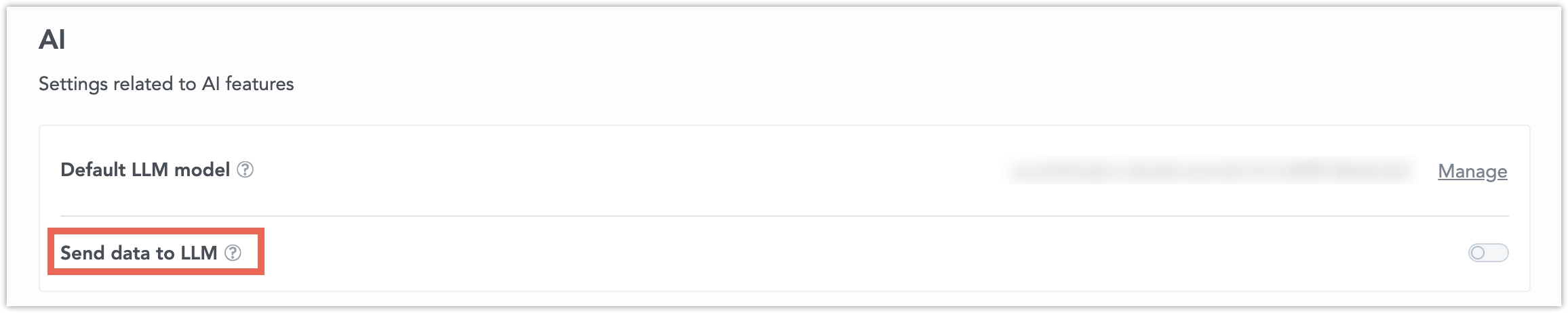The height and width of the screenshot is (313, 1568).
Task: Show tooltip for Send data to LLM setting
Action: point(233,253)
